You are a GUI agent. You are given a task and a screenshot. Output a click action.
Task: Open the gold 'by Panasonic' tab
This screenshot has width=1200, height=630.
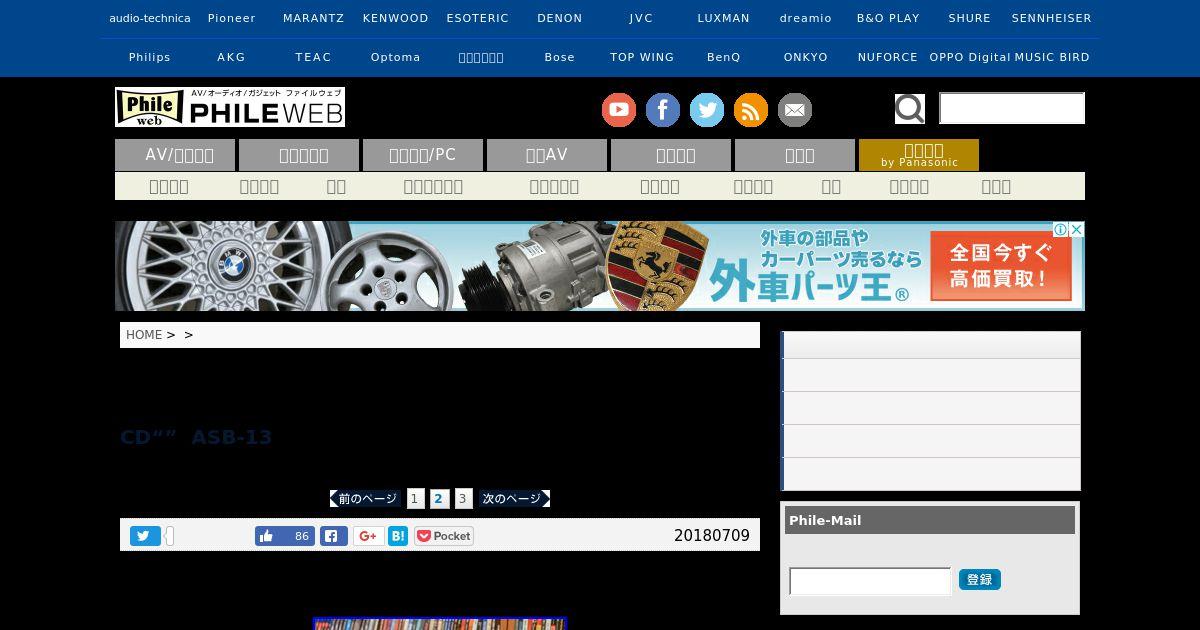point(919,155)
